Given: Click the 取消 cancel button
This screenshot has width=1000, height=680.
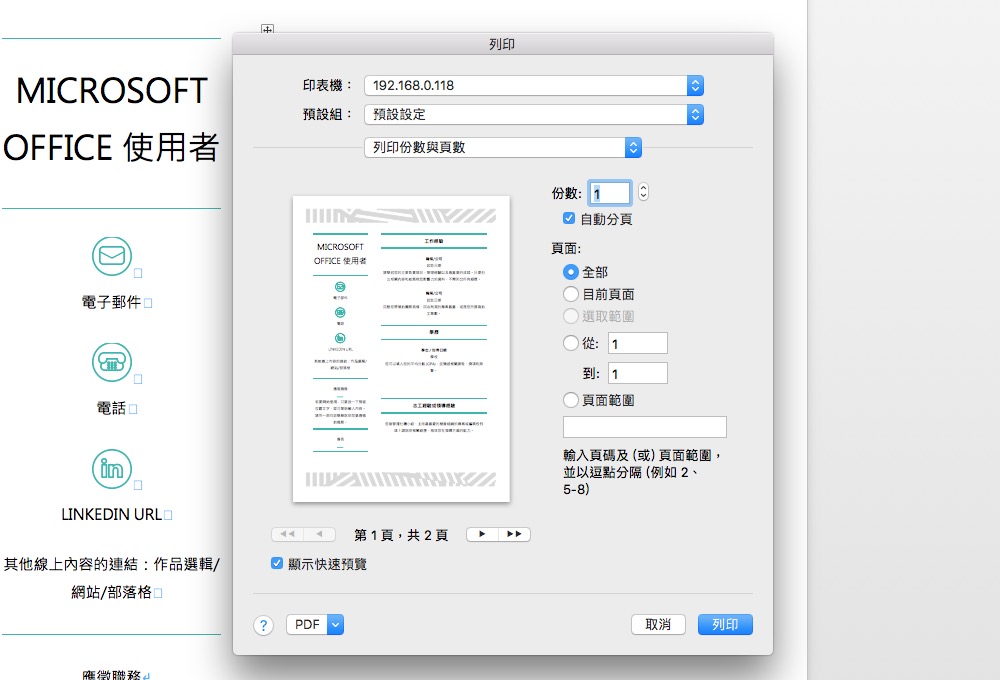Looking at the screenshot, I should point(658,625).
